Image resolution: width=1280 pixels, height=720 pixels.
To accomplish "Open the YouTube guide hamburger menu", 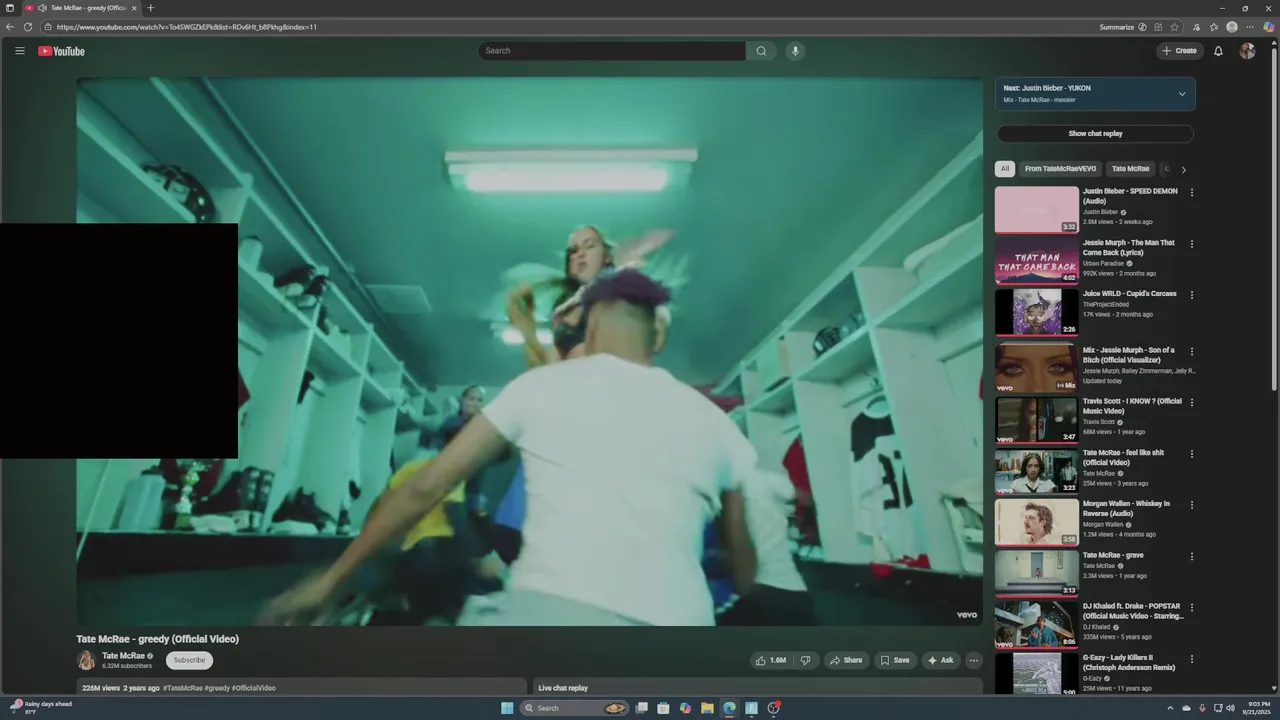I will pos(19,51).
